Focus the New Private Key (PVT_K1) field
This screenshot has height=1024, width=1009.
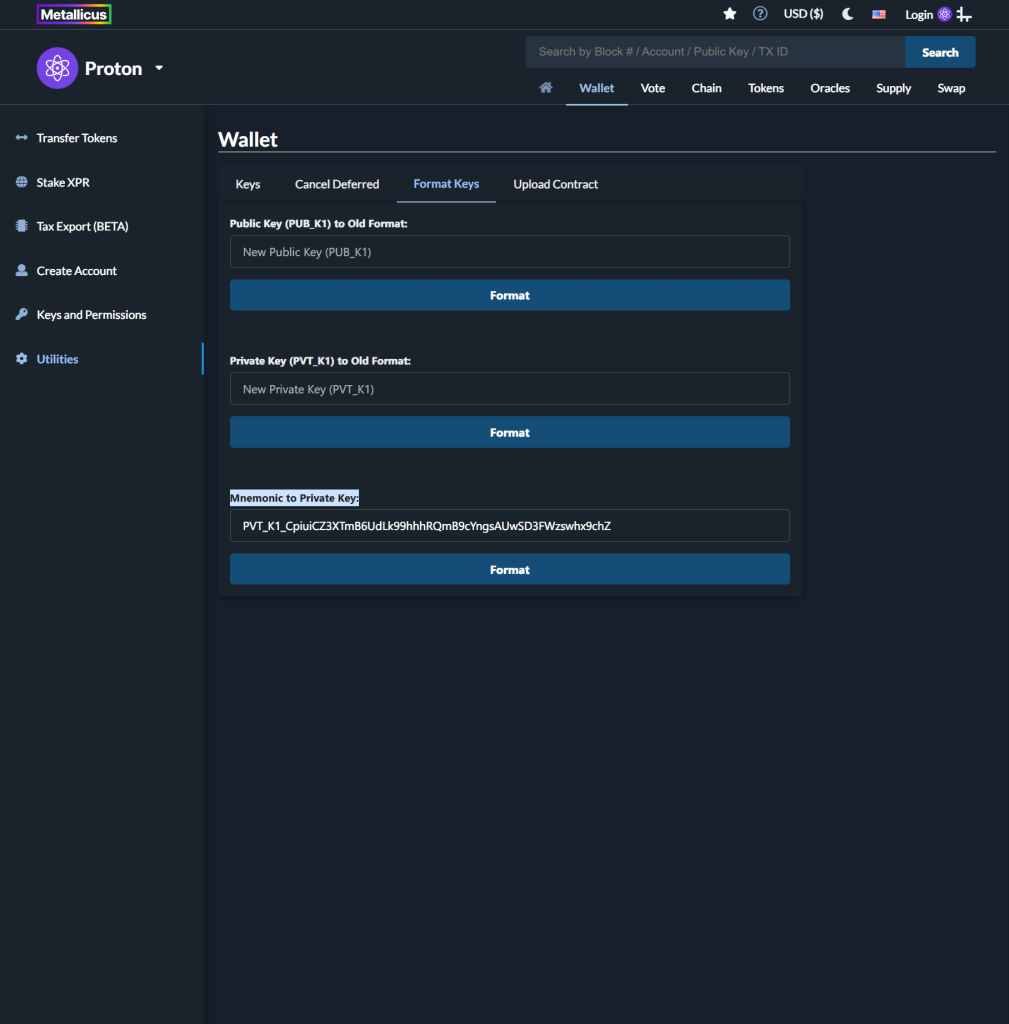(509, 389)
